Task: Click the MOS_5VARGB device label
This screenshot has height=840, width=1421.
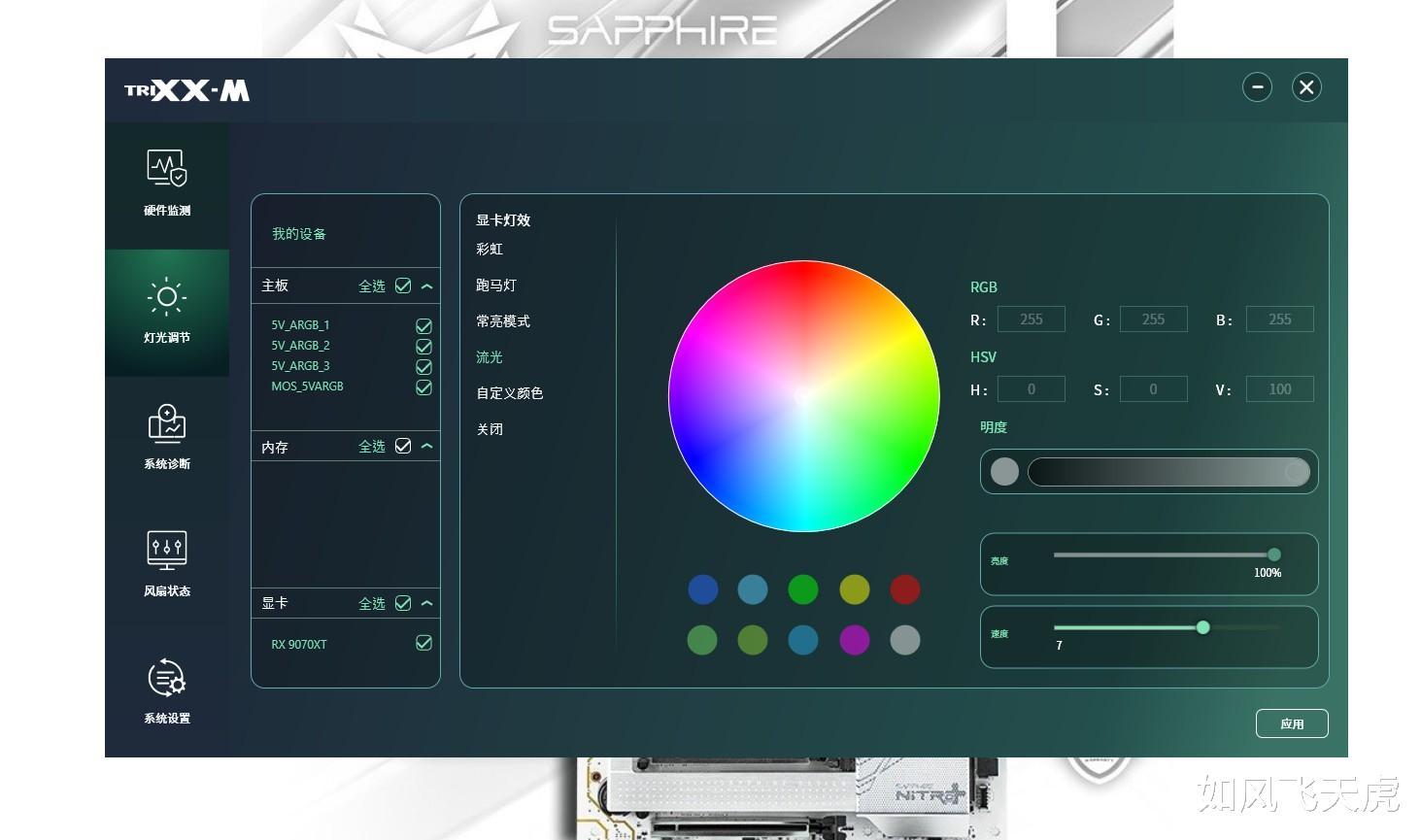Action: (x=307, y=386)
